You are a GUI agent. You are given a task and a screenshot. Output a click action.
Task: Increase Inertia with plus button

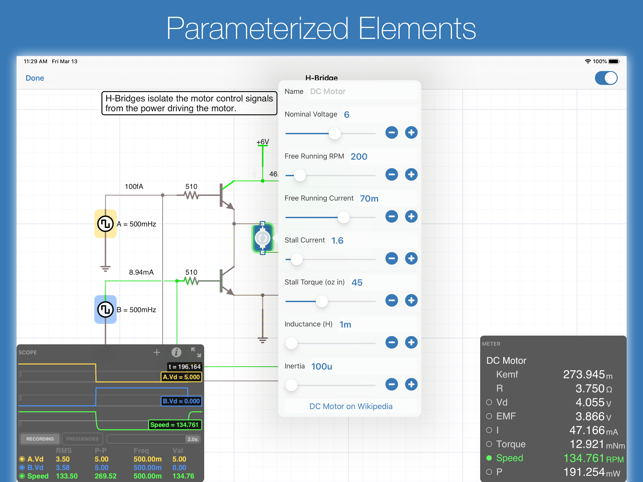[x=411, y=384]
